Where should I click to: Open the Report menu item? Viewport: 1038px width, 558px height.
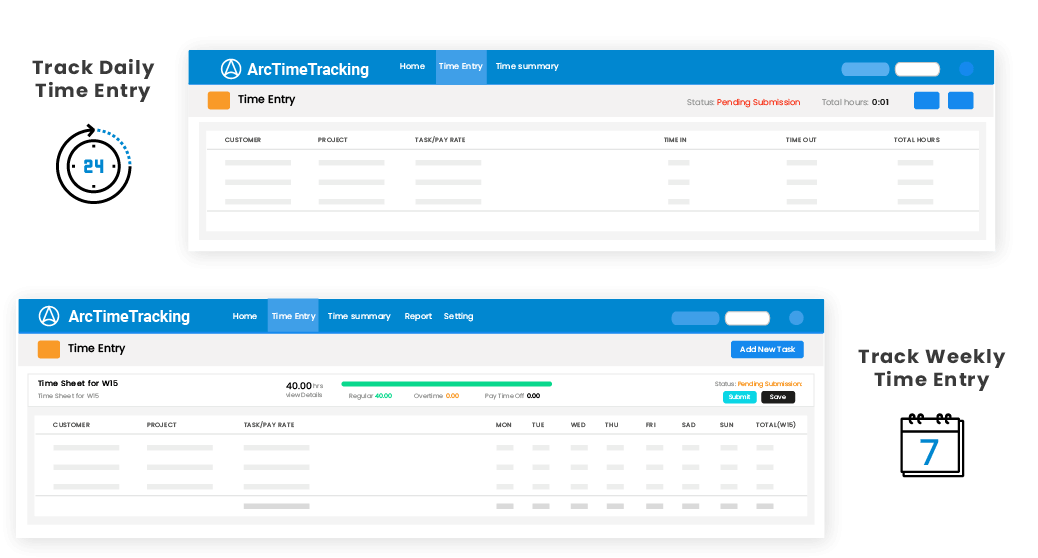(x=418, y=316)
